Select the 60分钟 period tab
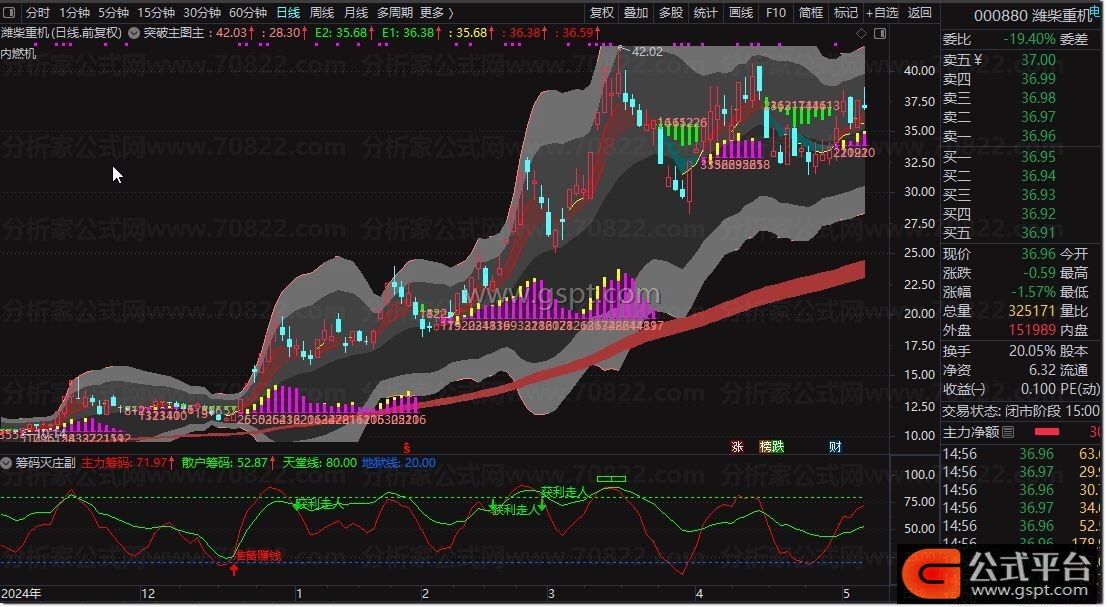Image resolution: width=1107 pixels, height=607 pixels. click(247, 13)
